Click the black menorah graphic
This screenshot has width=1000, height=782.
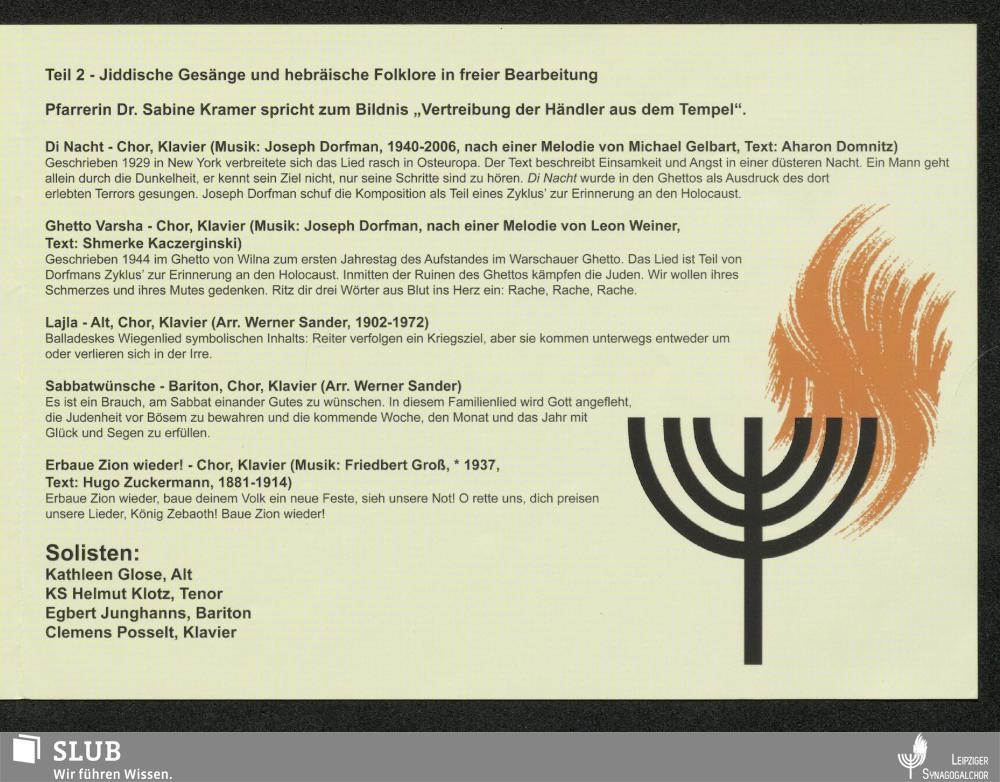[x=752, y=520]
